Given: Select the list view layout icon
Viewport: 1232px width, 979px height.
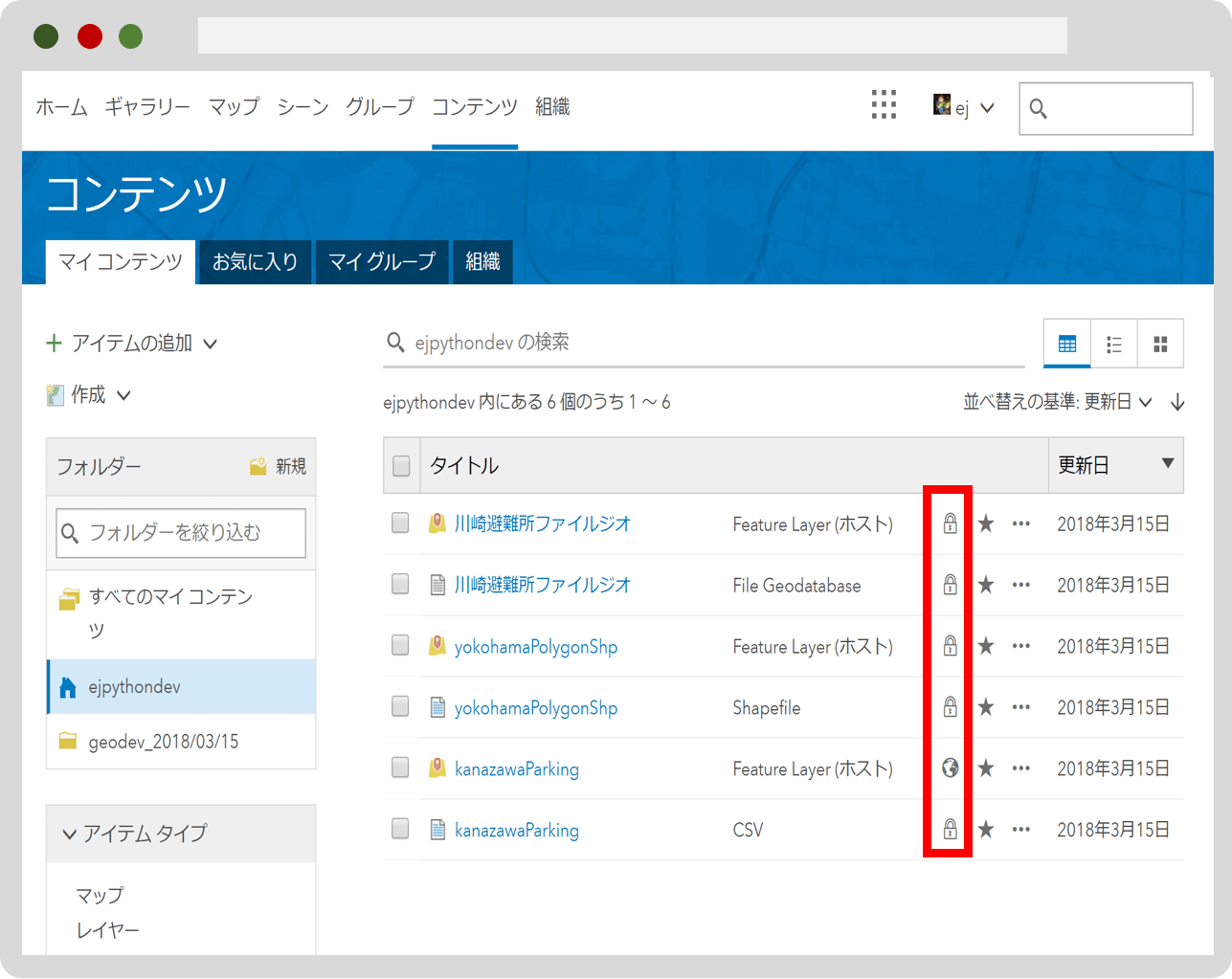Looking at the screenshot, I should click(x=1113, y=343).
